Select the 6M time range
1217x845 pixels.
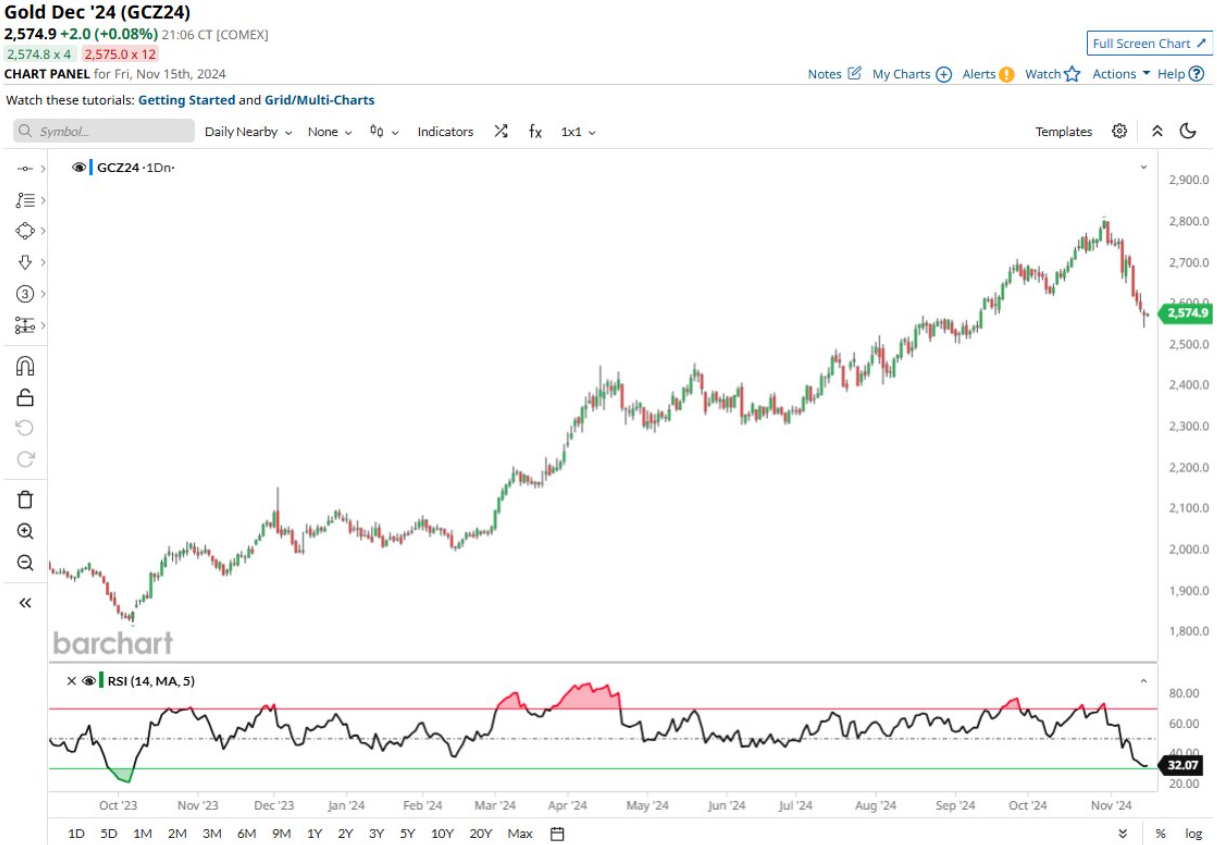click(x=246, y=833)
